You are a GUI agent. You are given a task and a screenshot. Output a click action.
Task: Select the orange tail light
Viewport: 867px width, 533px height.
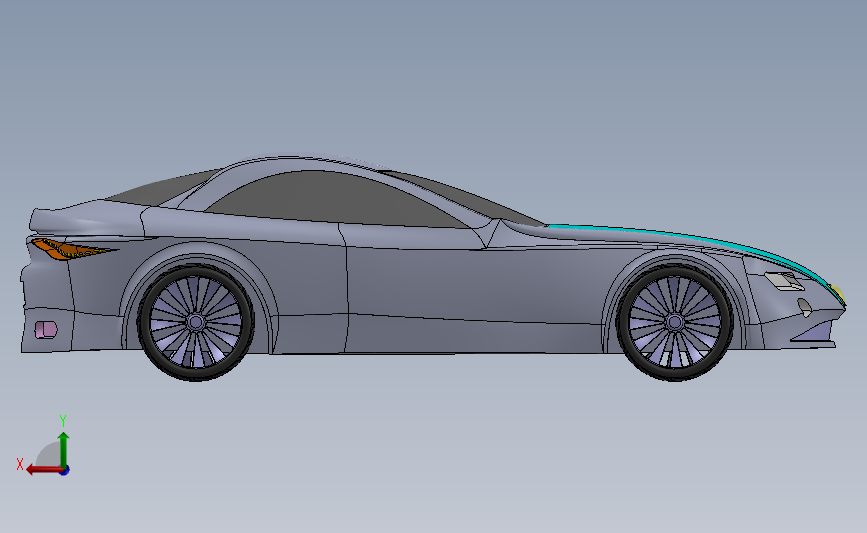click(69, 249)
